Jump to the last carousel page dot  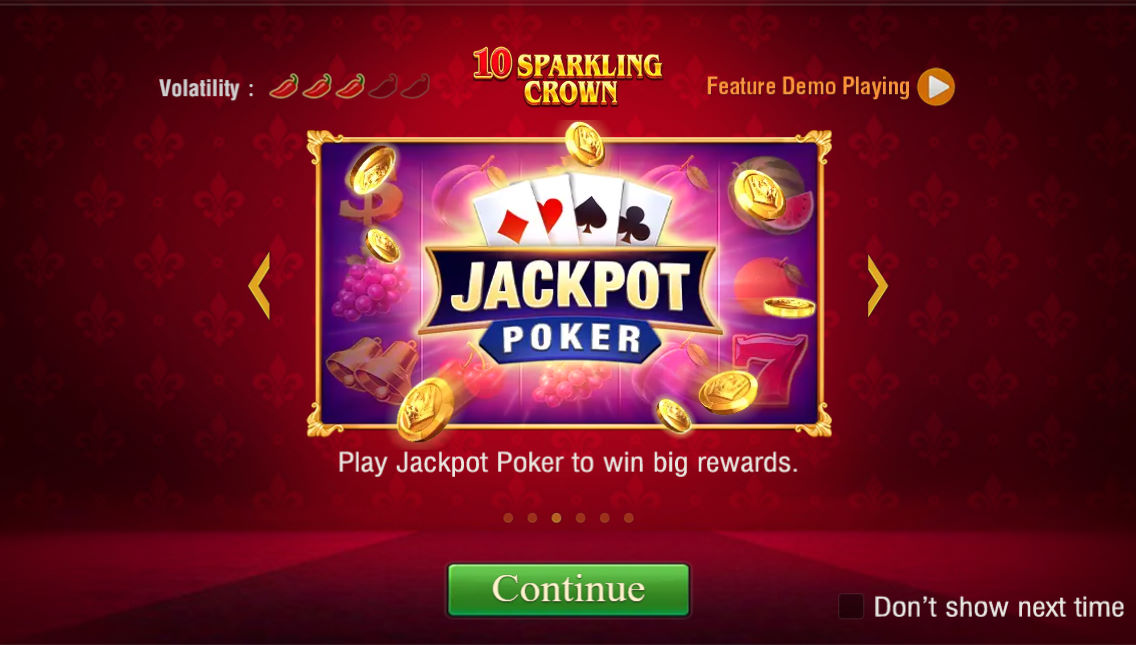[628, 517]
